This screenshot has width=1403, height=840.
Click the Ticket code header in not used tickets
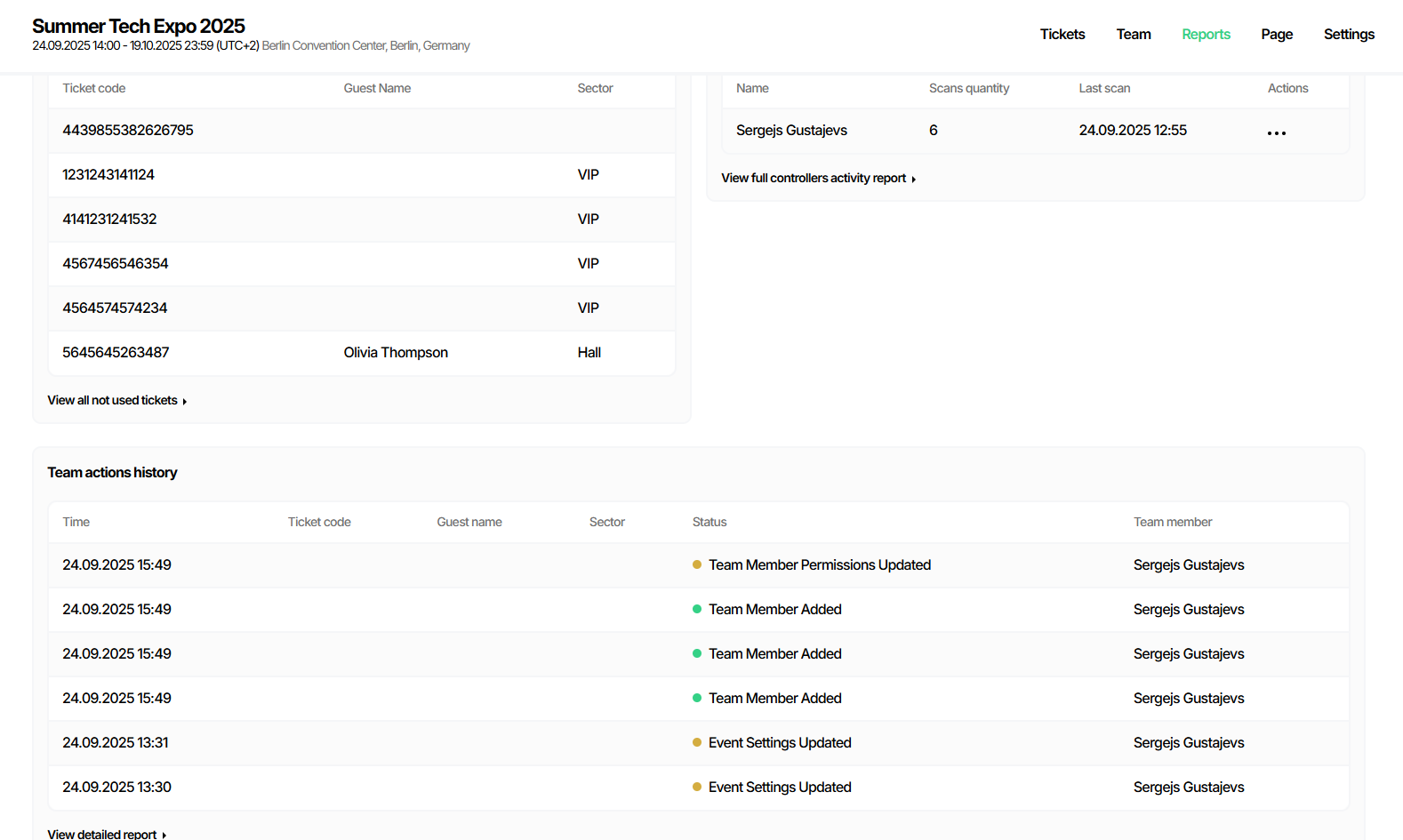coord(93,88)
